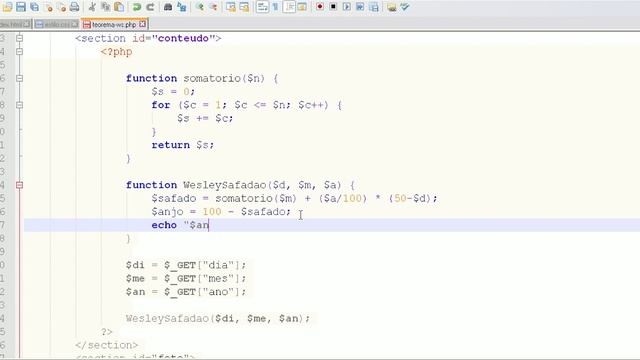640x360 pixels.
Task: Play back the recorded macro
Action: click(347, 7)
